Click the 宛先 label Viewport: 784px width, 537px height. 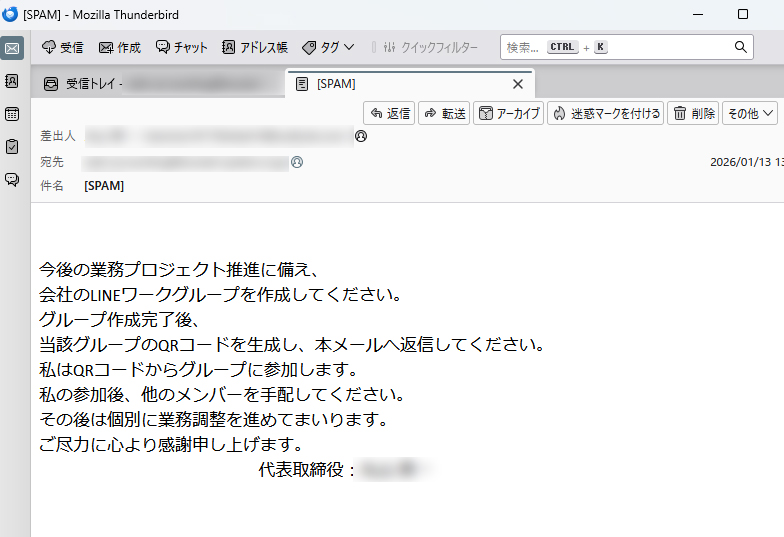(x=52, y=162)
